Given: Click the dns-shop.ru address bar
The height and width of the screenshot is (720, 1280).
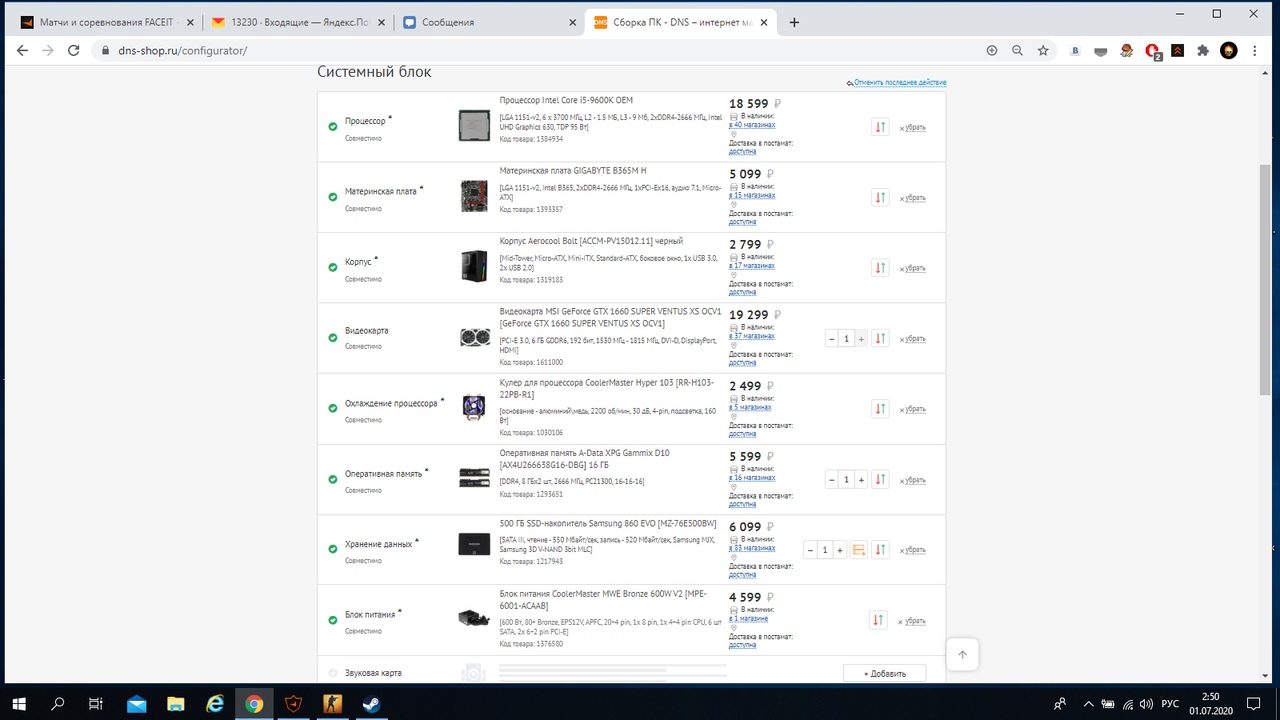Looking at the screenshot, I should [x=540, y=50].
